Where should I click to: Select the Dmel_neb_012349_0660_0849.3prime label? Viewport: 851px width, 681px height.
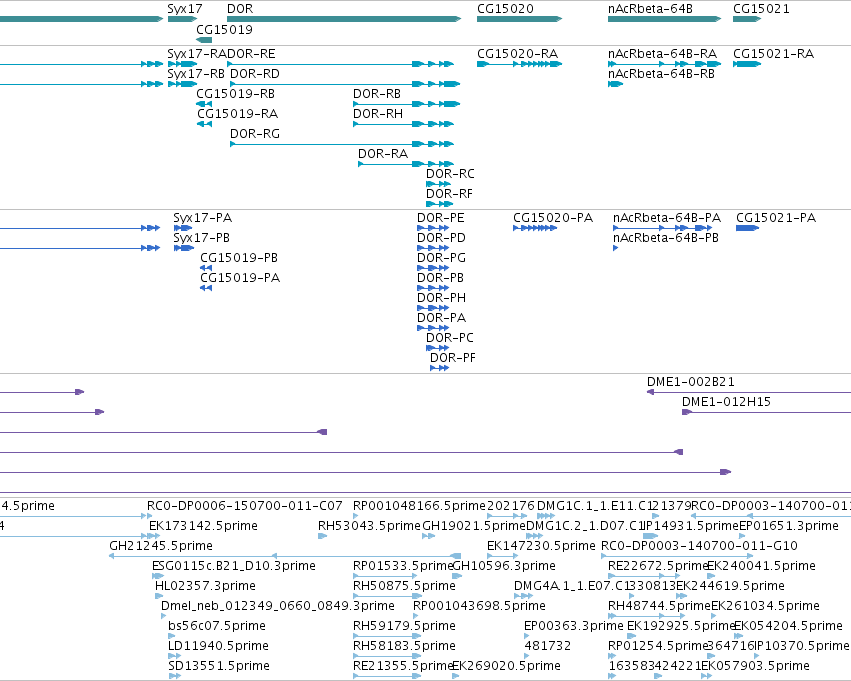278,607
